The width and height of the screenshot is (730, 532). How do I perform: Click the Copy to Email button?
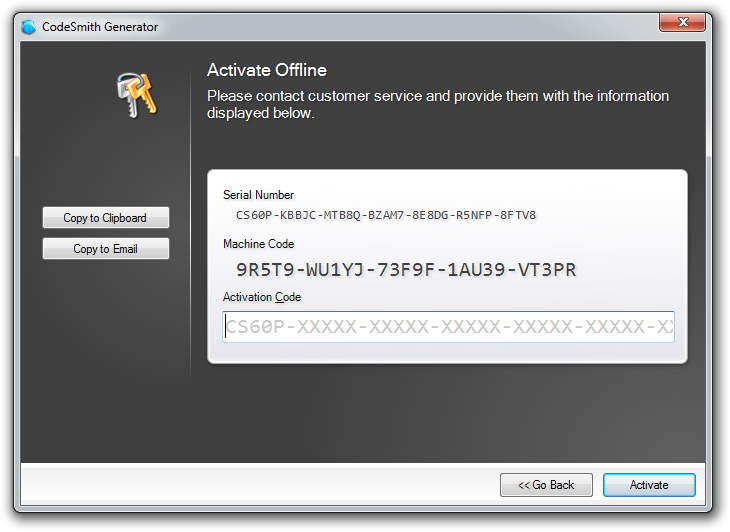[x=106, y=249]
